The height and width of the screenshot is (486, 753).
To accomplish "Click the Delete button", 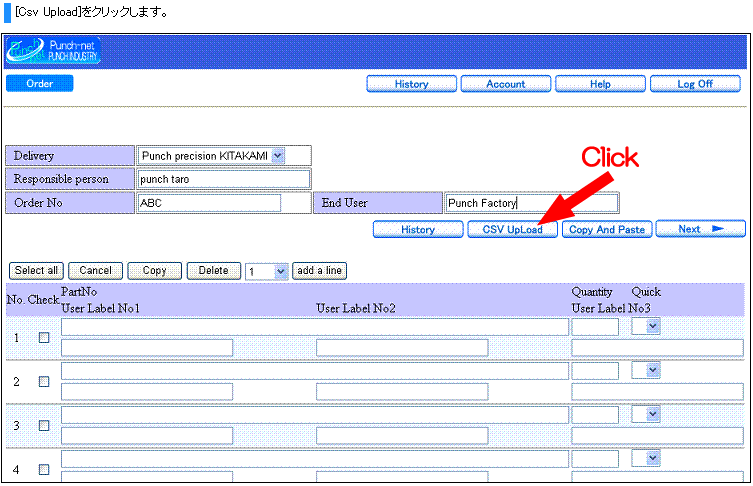I will (213, 270).
